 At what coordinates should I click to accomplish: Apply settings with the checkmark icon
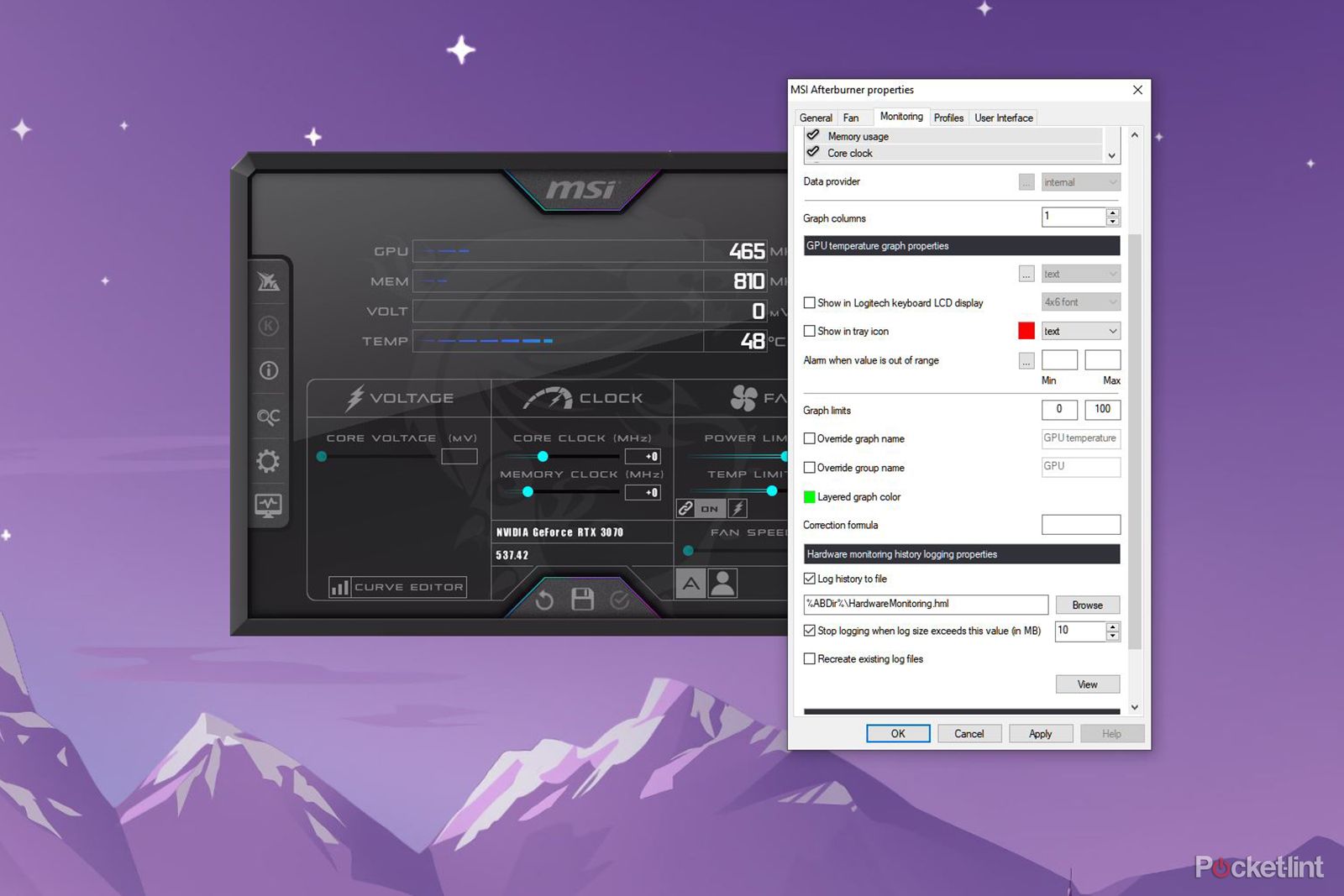coord(620,600)
